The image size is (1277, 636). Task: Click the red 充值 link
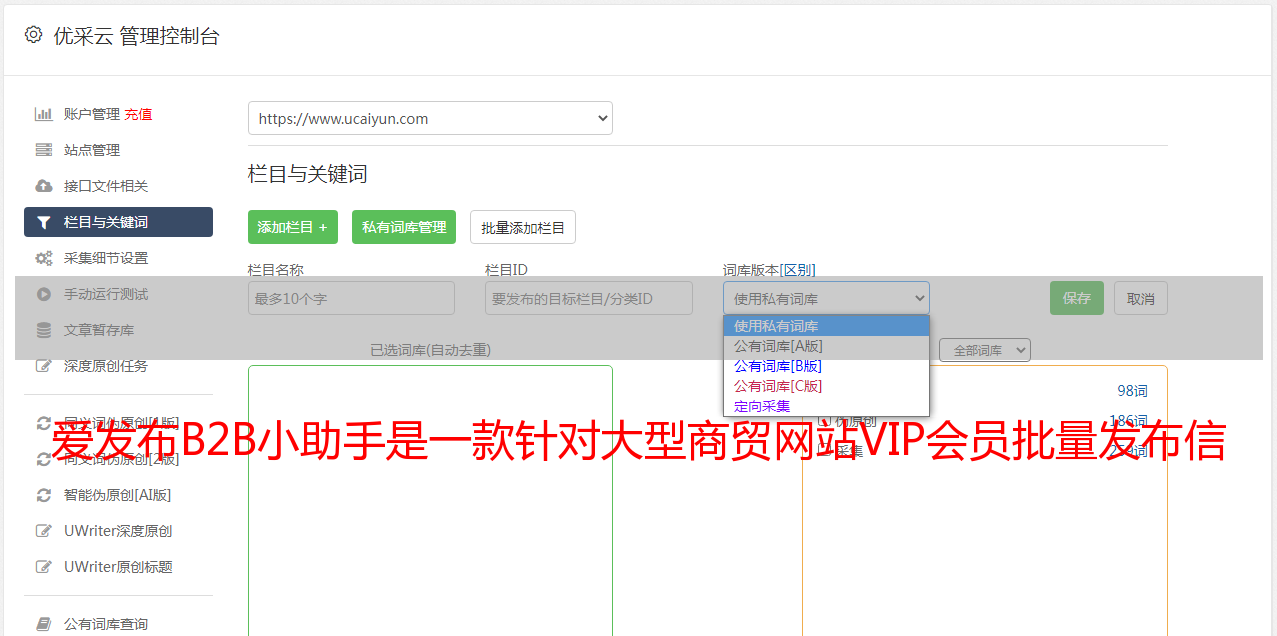click(x=138, y=114)
